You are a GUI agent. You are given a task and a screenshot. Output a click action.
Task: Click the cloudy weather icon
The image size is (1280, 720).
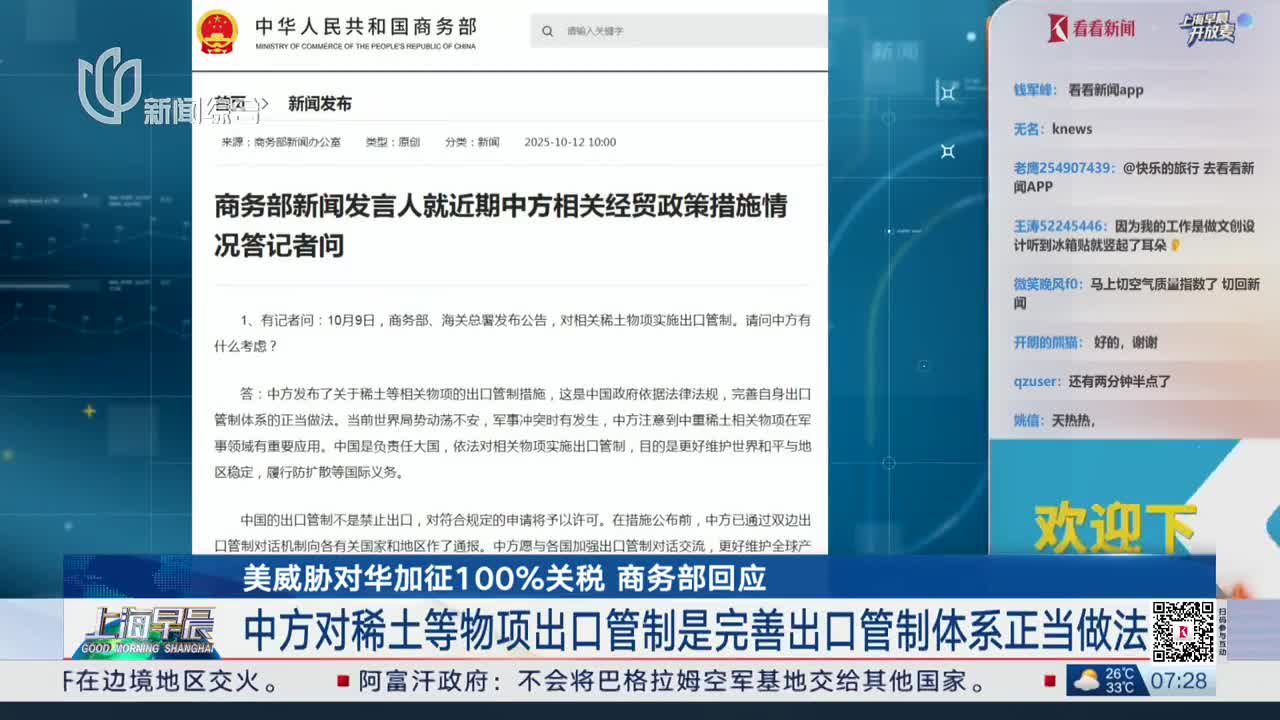click(1085, 682)
